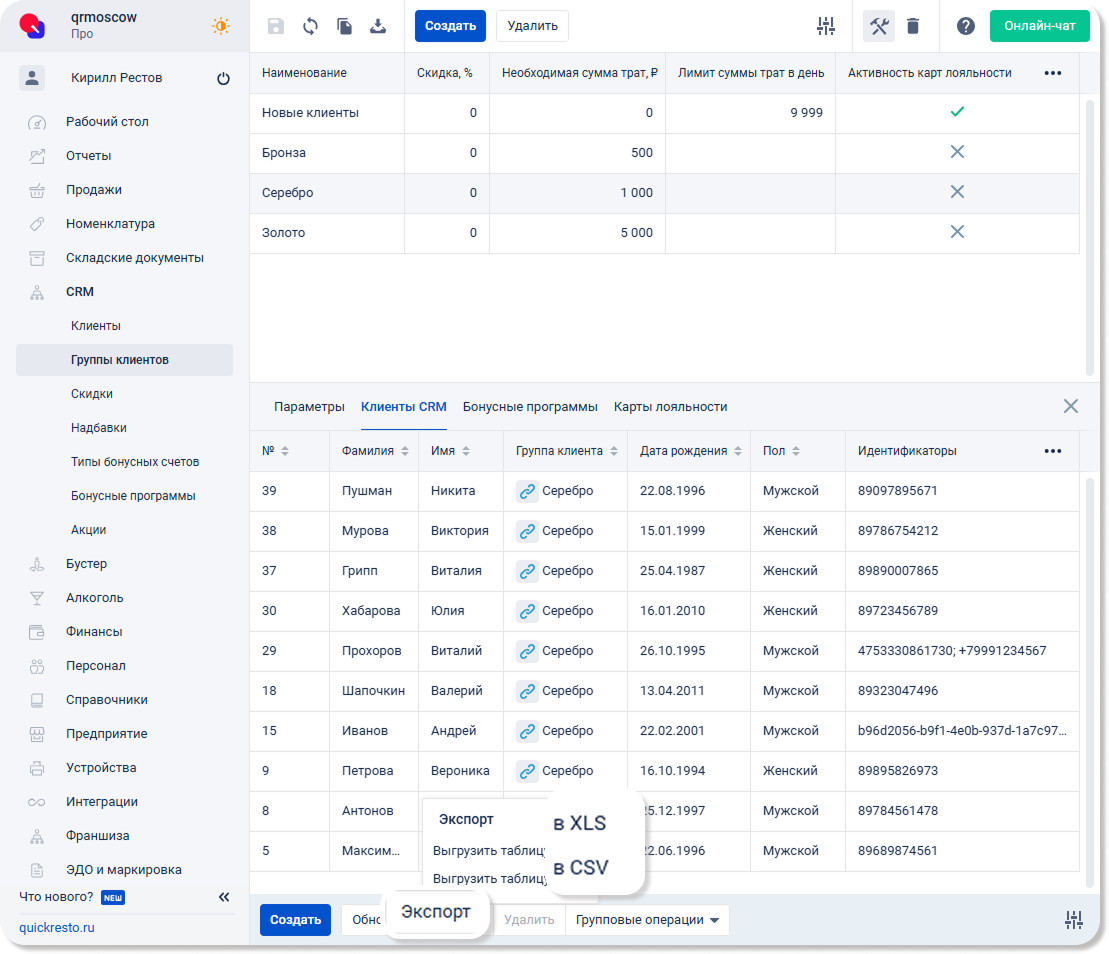Click the download icon in top toolbar
The width and height of the screenshot is (1109, 954).
coord(378,26)
